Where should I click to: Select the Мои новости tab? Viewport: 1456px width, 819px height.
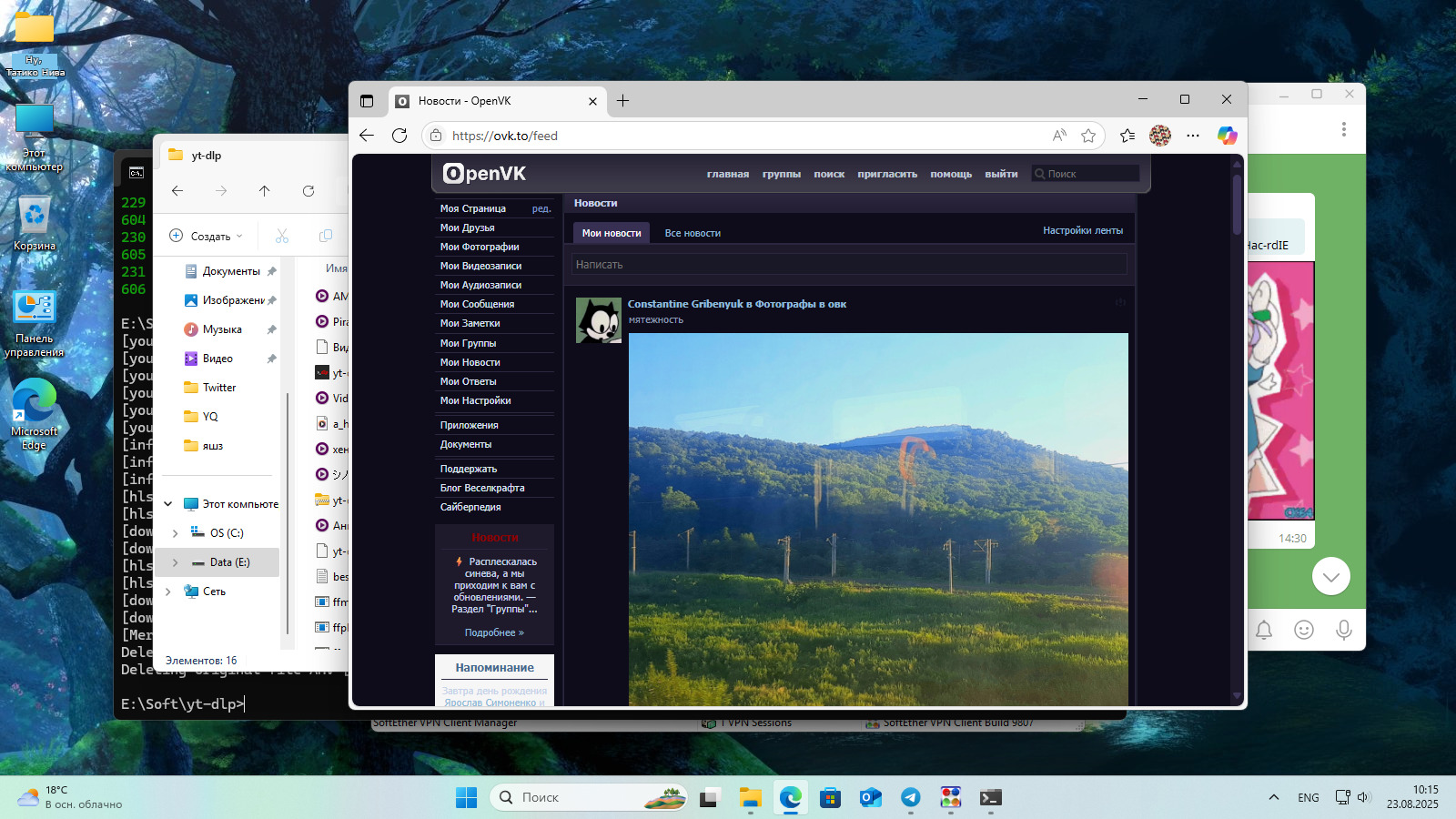[x=611, y=234]
